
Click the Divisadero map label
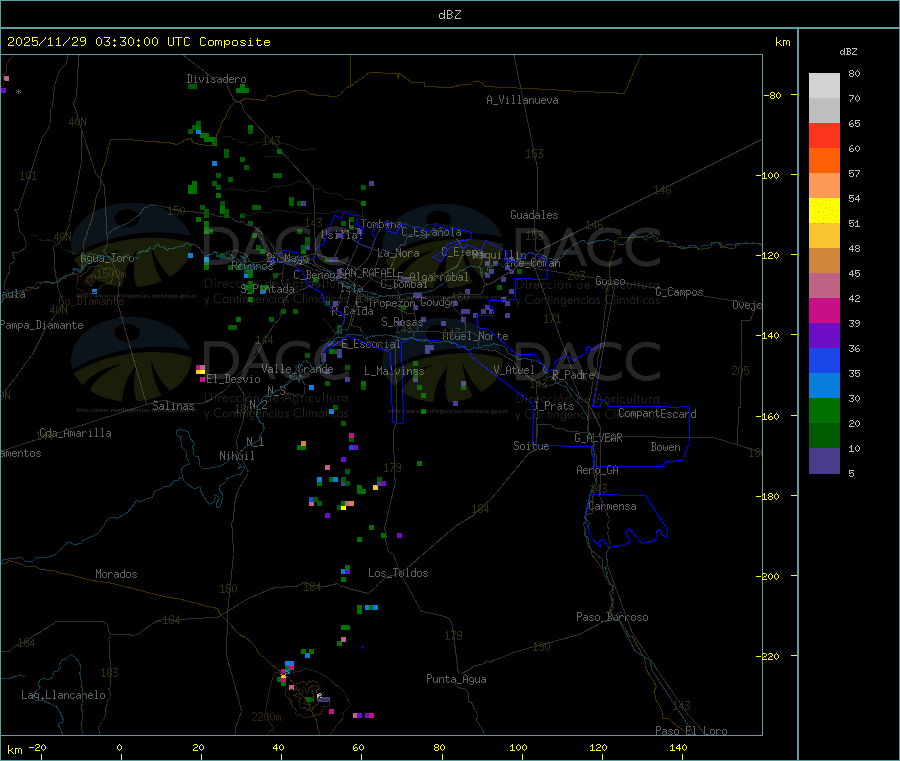tap(216, 79)
